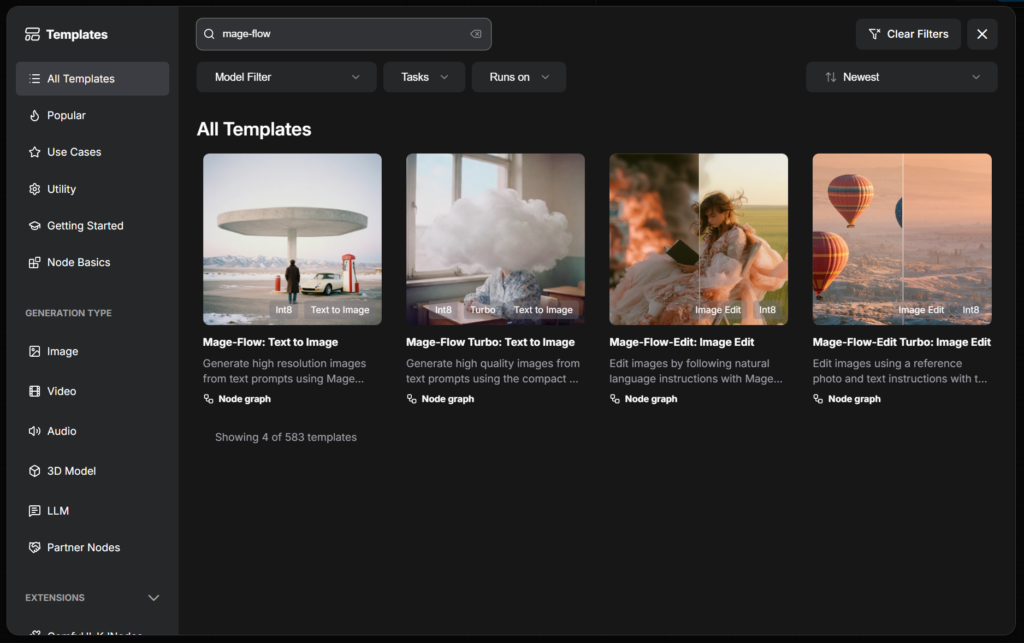
Task: Click the Mage-Flow-Edit: Image Edit title
Action: (682, 342)
